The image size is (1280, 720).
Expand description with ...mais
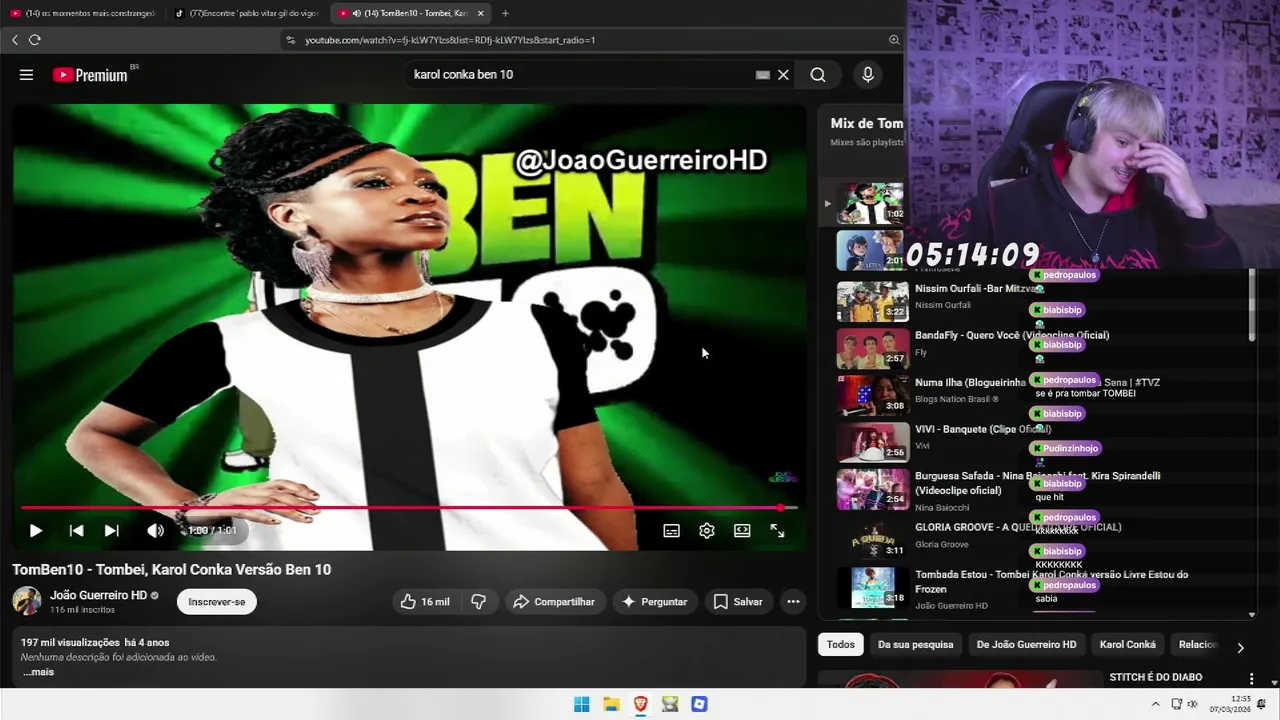(x=38, y=672)
